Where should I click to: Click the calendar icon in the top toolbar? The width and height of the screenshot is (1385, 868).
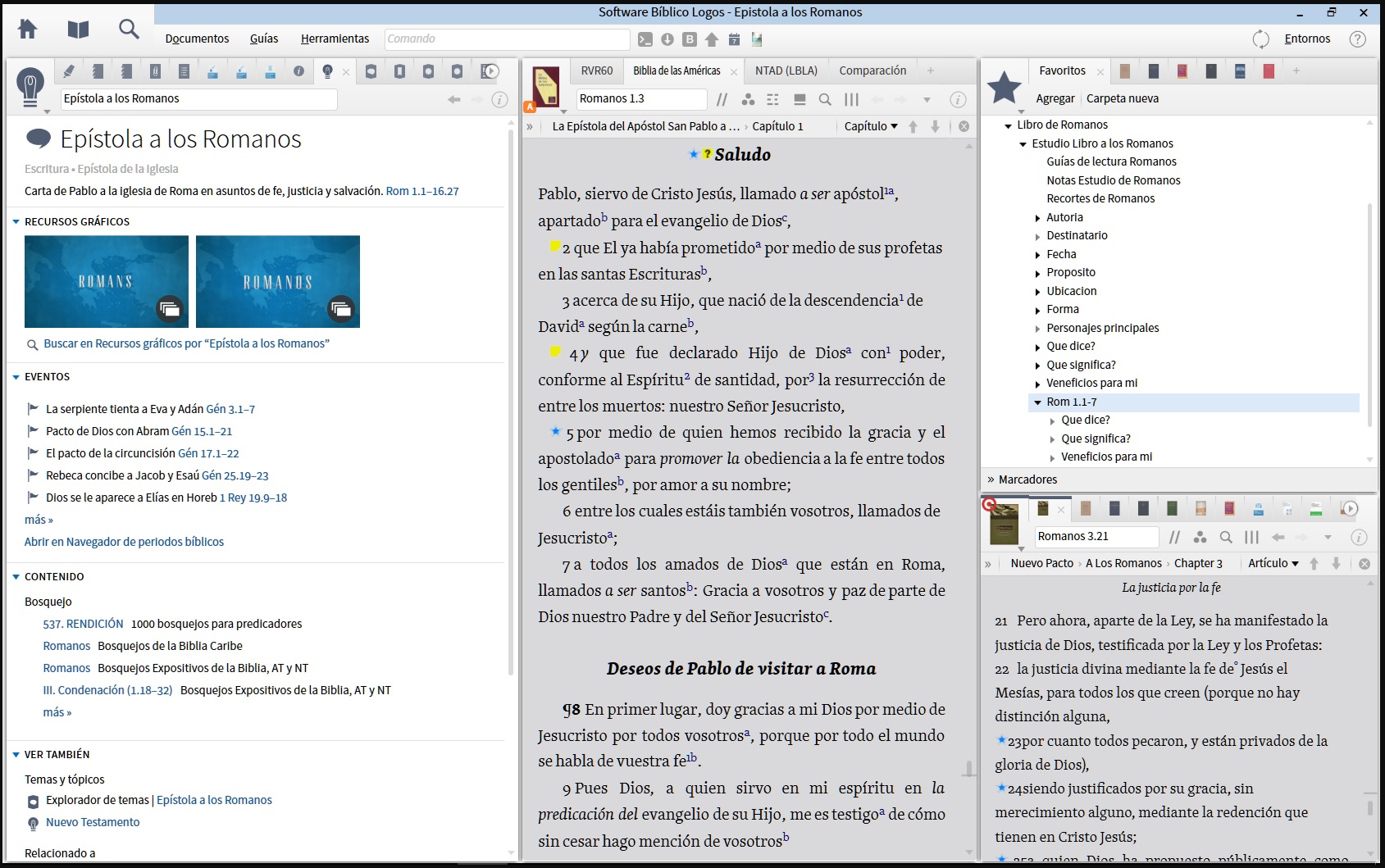(x=734, y=39)
